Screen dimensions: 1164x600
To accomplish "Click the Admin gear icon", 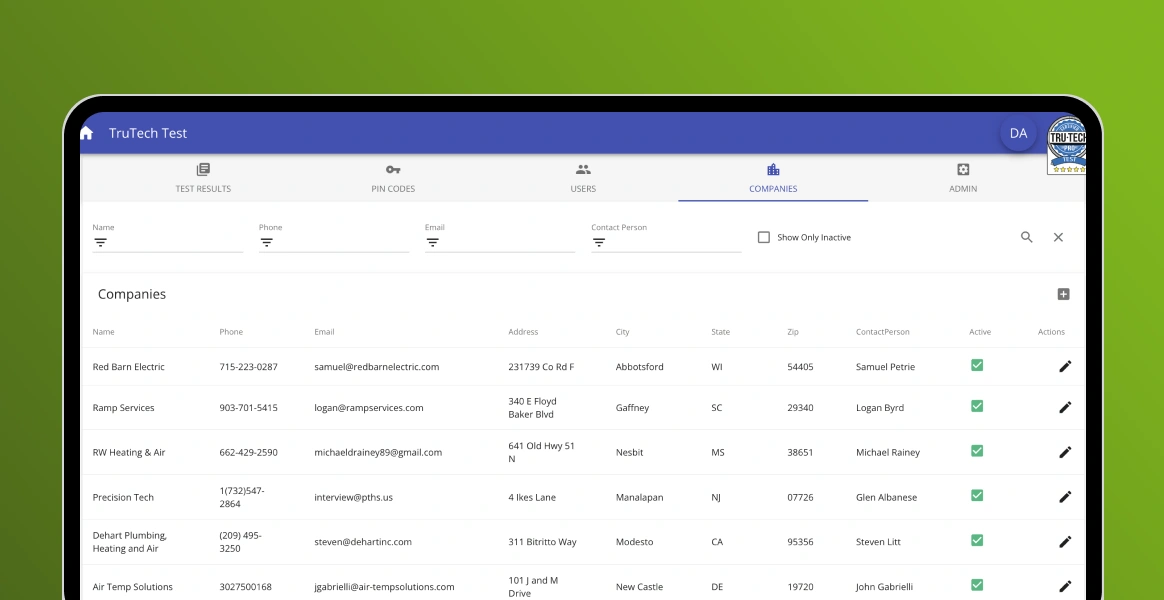I will pyautogui.click(x=964, y=169).
